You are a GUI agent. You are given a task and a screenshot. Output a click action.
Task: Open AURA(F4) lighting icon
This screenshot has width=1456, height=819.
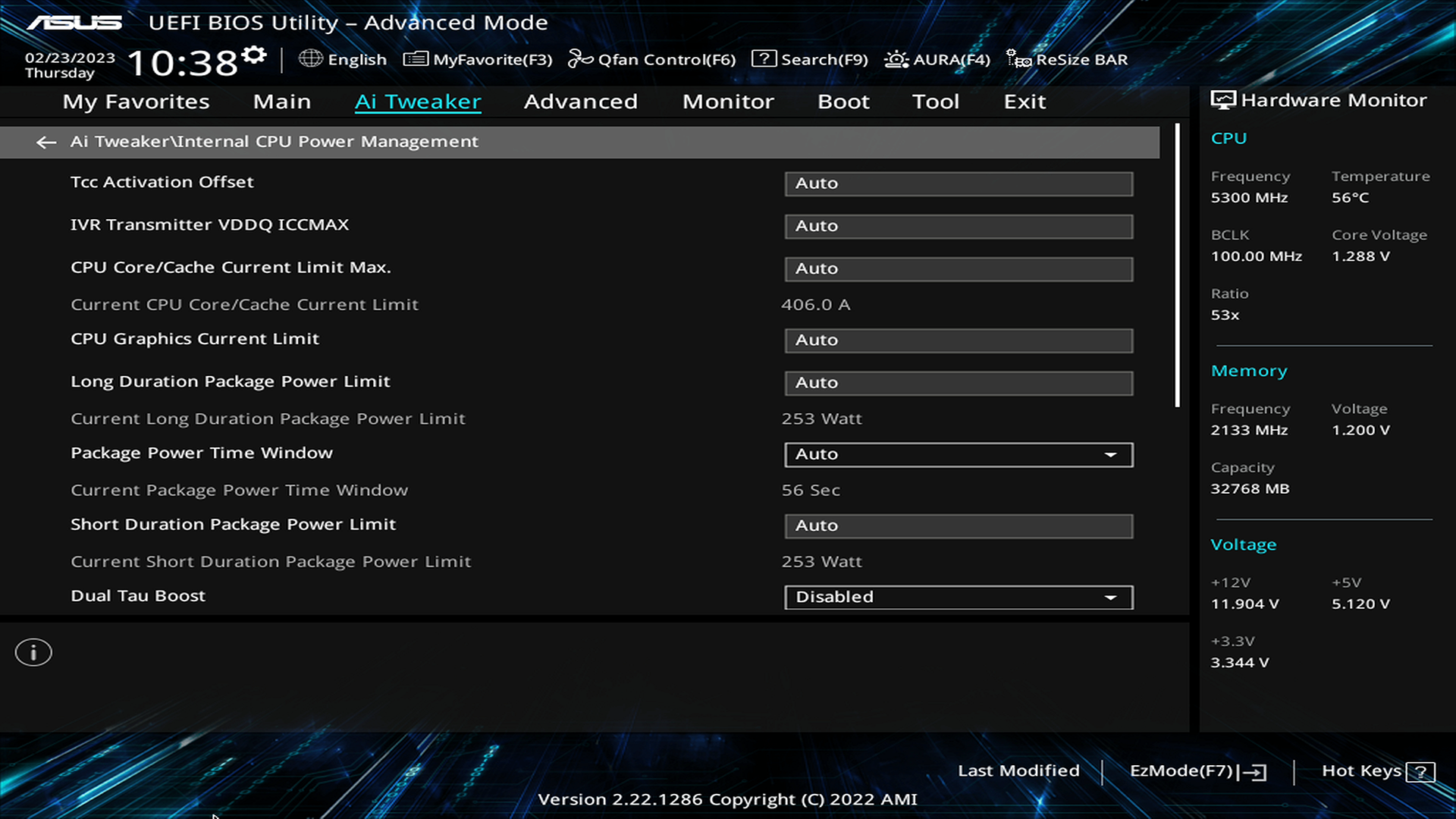(x=896, y=59)
